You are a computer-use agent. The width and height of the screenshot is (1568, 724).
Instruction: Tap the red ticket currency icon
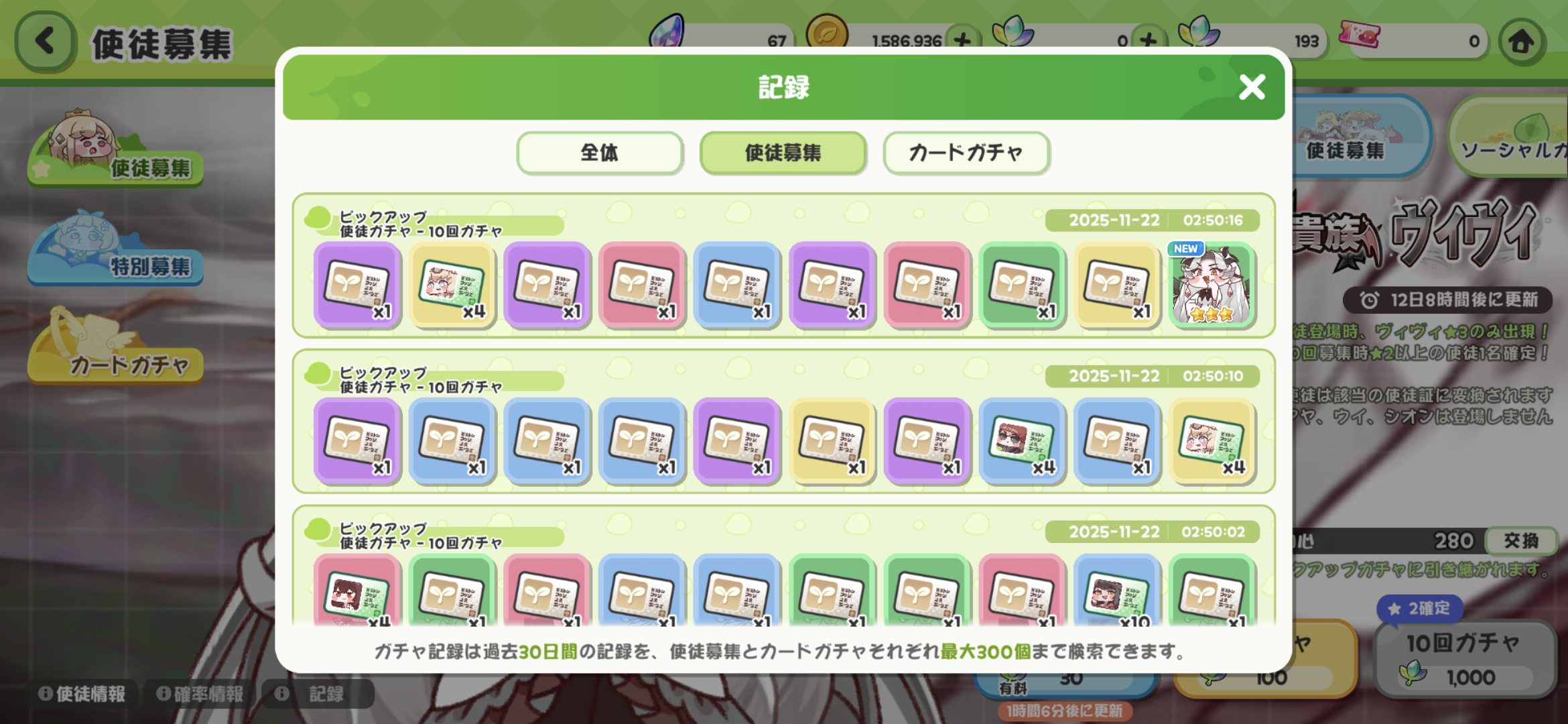point(1359,34)
